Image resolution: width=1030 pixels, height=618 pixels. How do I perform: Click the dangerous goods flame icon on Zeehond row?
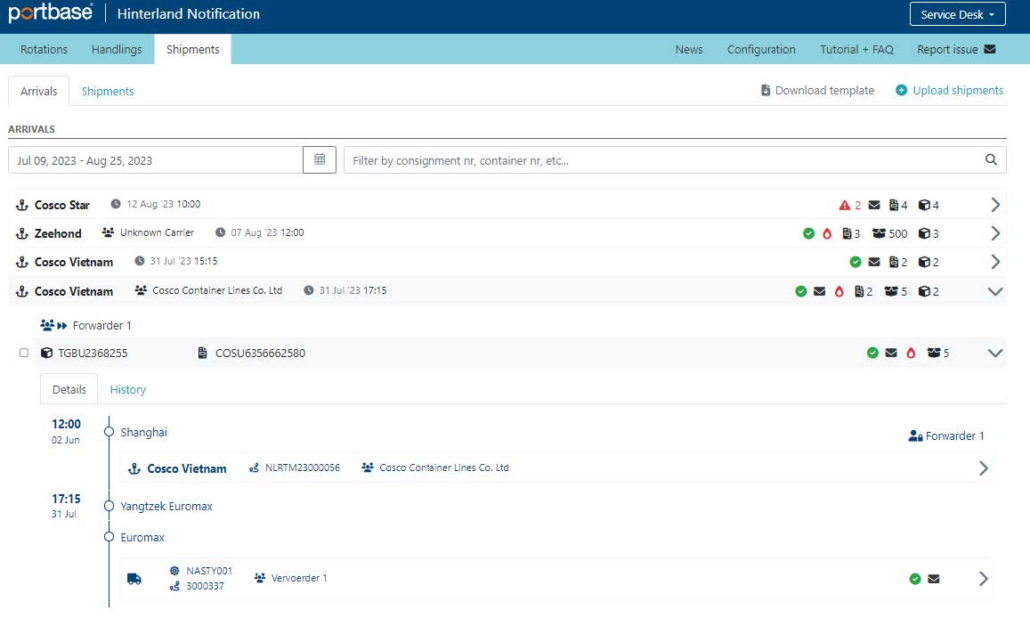pyautogui.click(x=826, y=234)
